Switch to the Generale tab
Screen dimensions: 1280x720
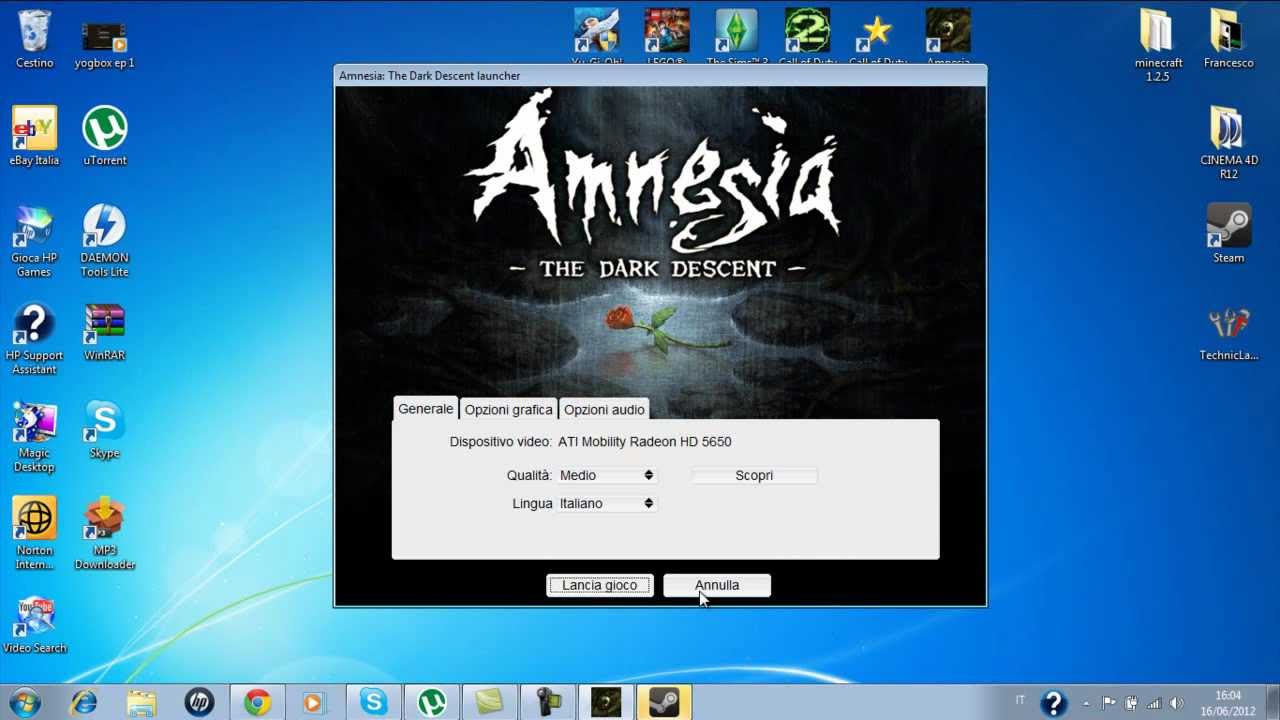point(425,409)
